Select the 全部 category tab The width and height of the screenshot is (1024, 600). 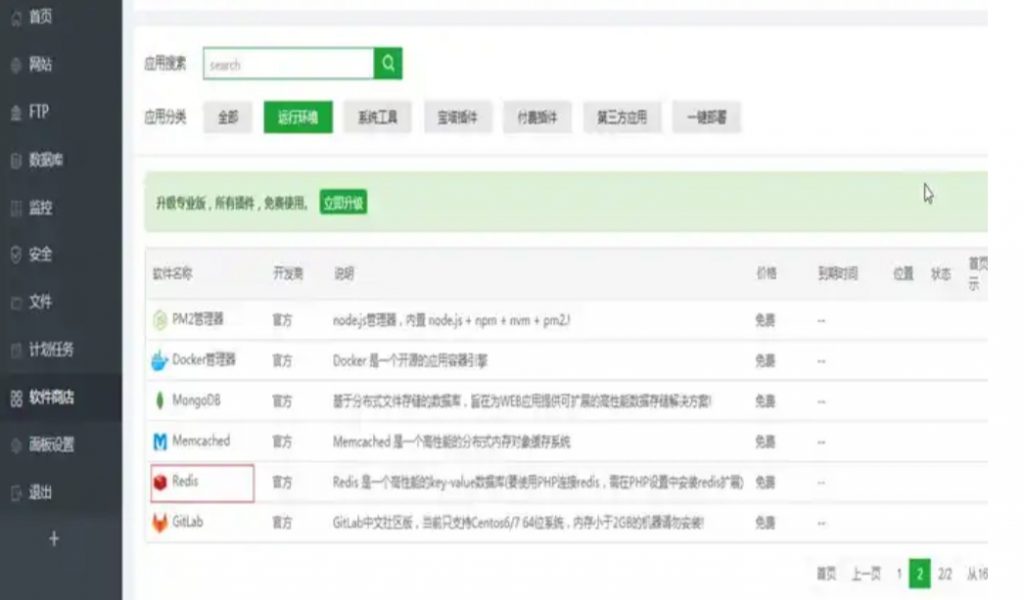click(x=228, y=118)
